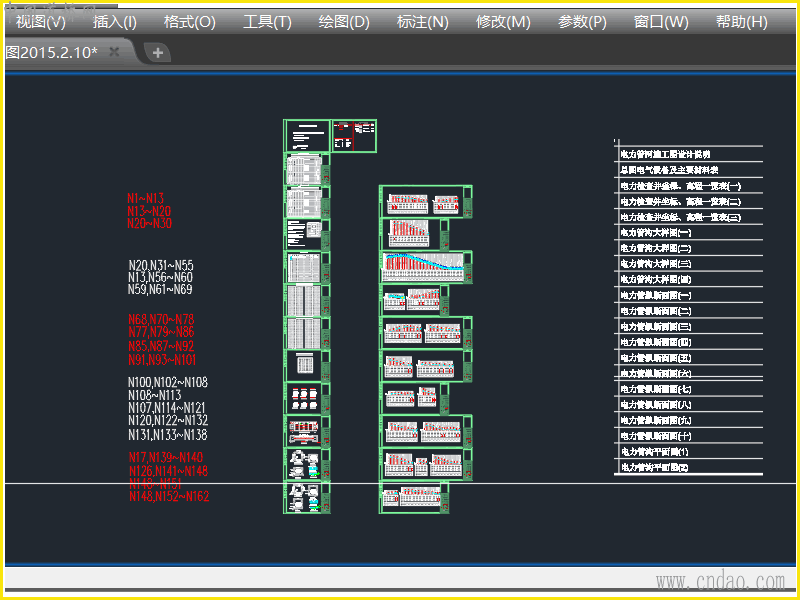Open the 修改(M) menu
Screen dimensions: 800x600
[503, 22]
